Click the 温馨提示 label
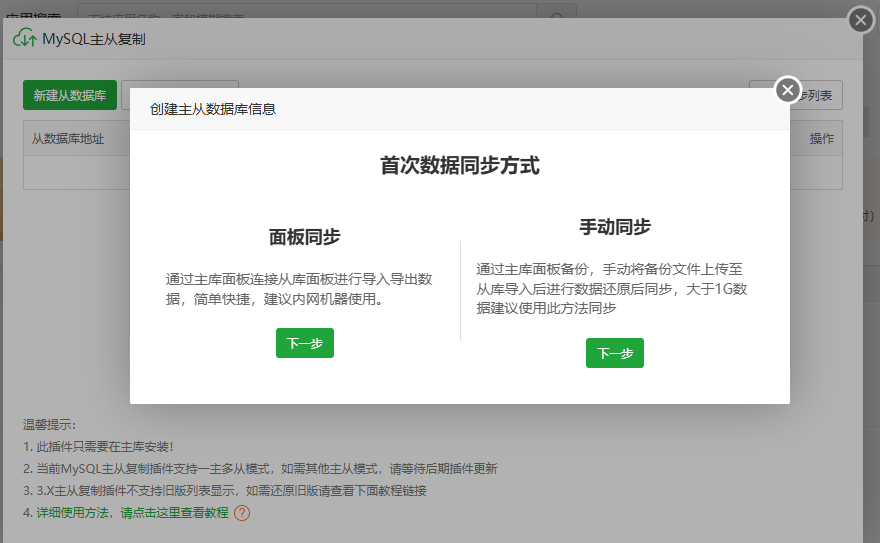880x543 pixels. tap(49, 425)
